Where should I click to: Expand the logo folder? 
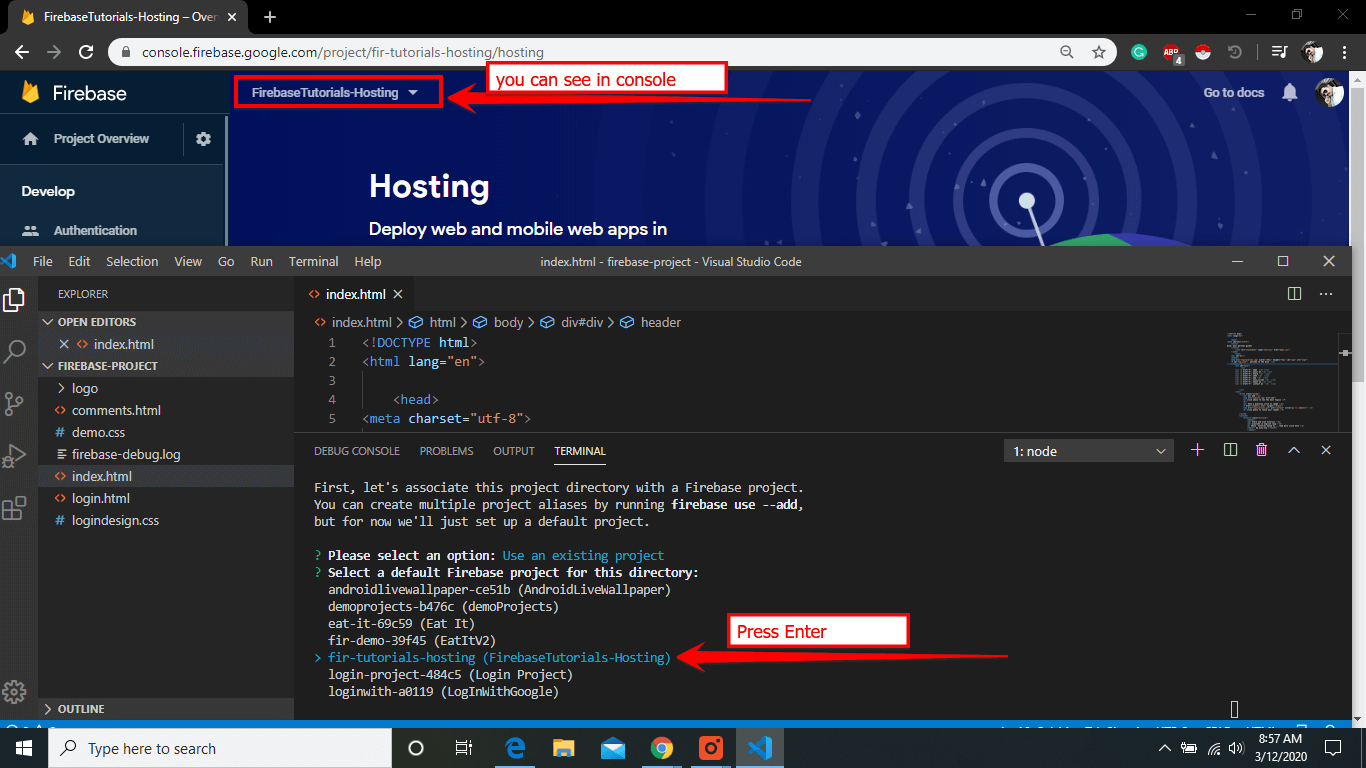pos(166,388)
